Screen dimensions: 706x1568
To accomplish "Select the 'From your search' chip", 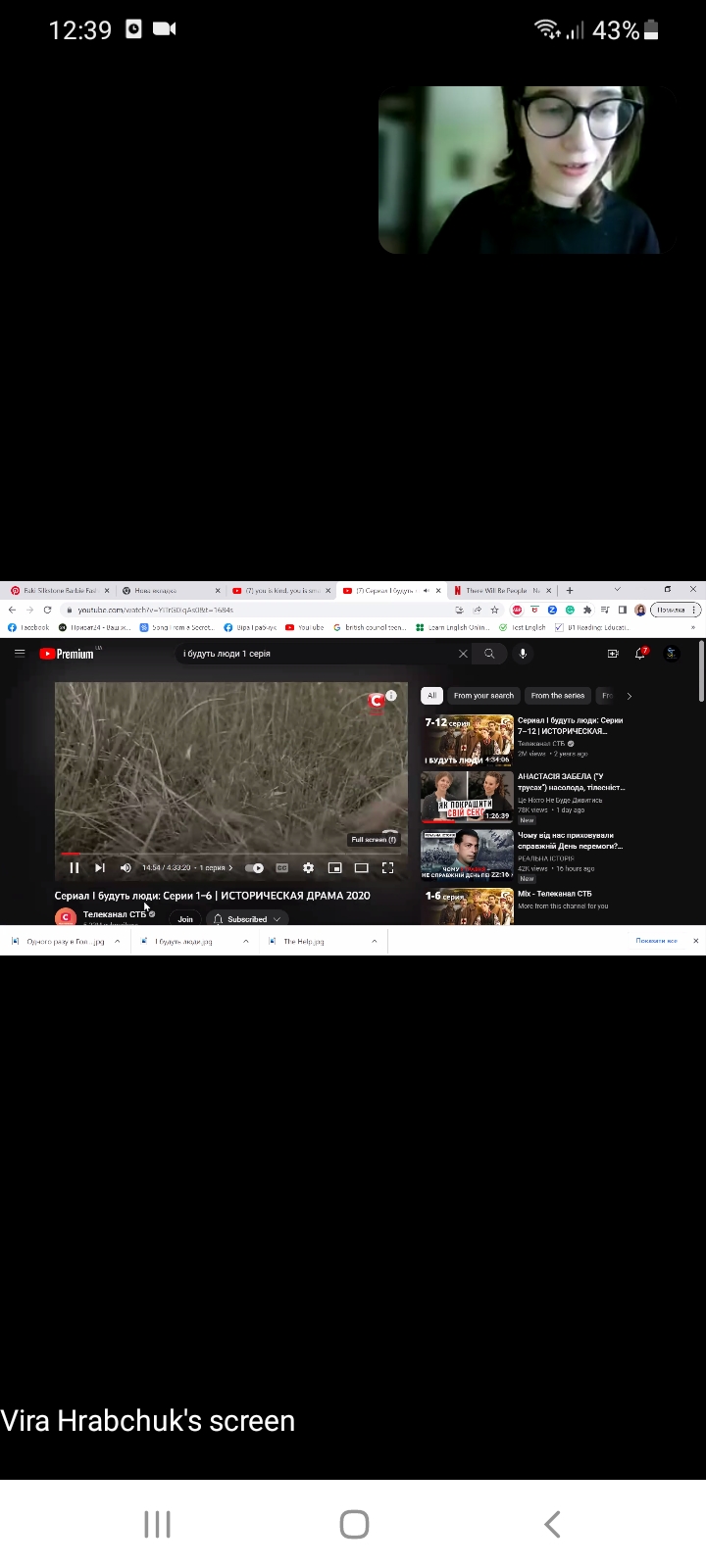I will pyautogui.click(x=483, y=696).
